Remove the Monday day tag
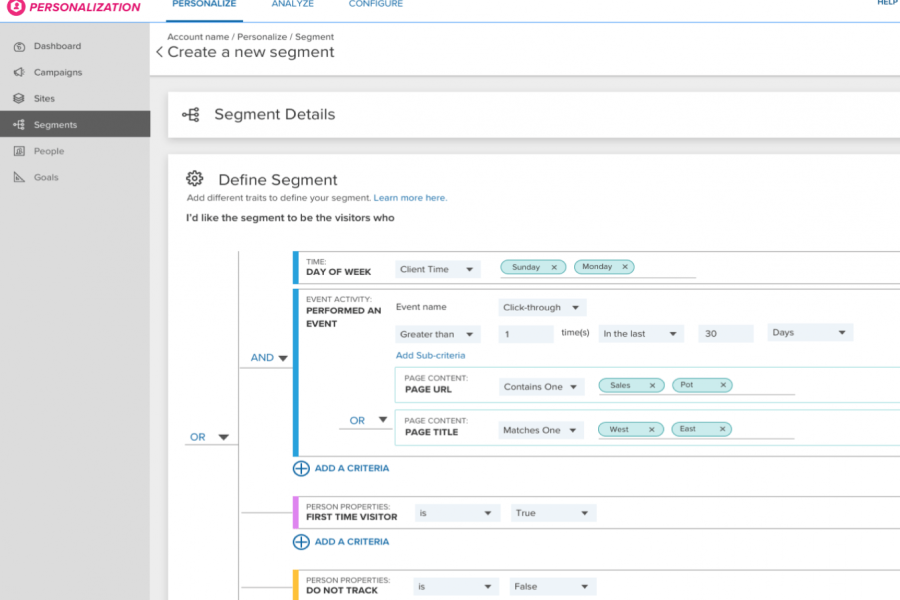 tap(625, 267)
